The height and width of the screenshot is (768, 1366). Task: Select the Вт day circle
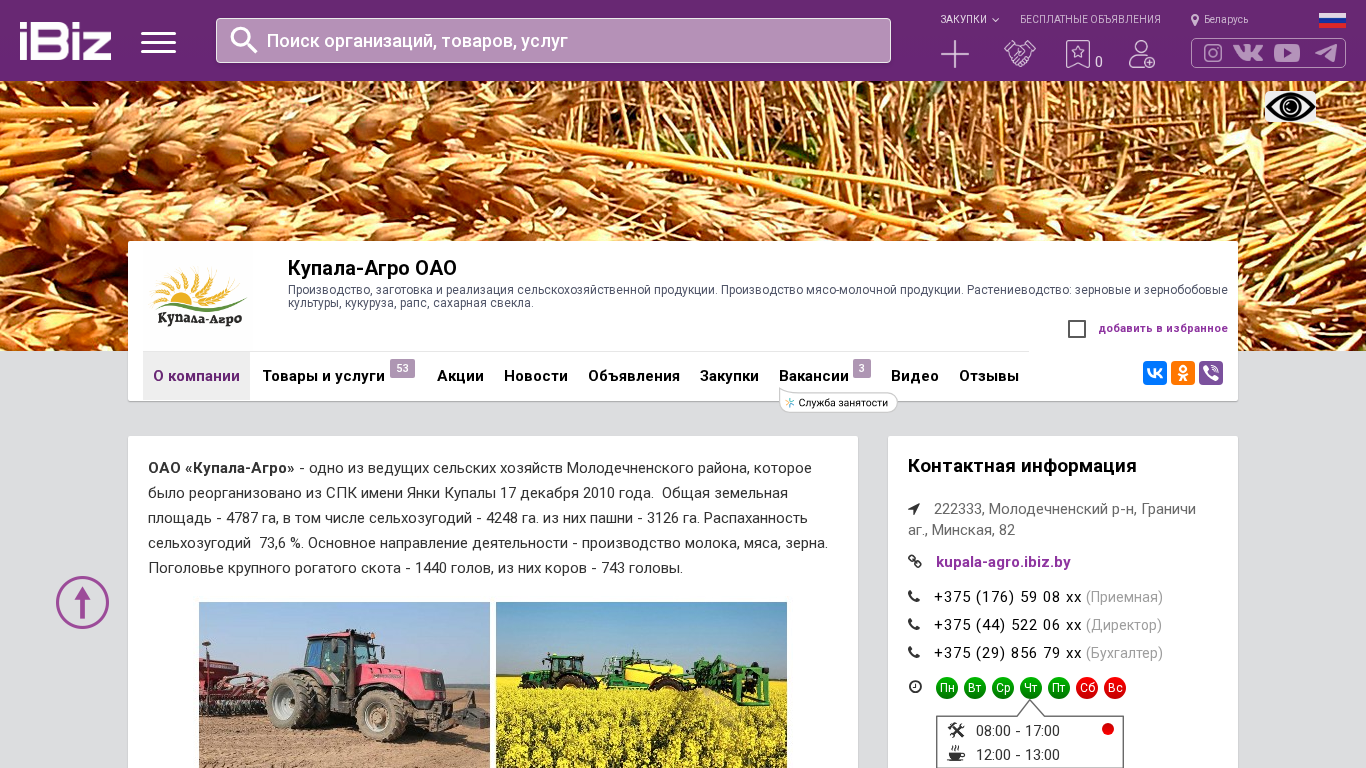click(x=975, y=688)
